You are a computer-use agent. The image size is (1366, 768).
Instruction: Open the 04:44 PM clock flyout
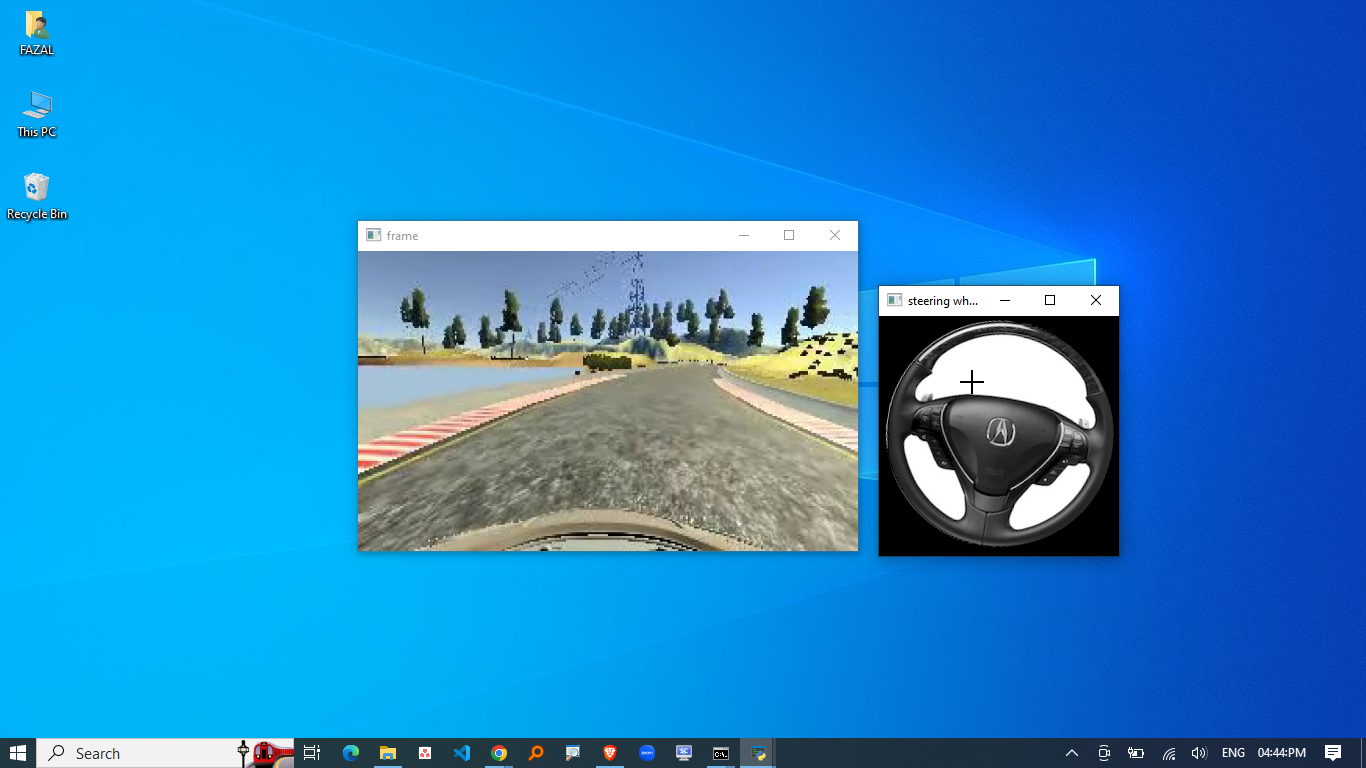(1282, 753)
